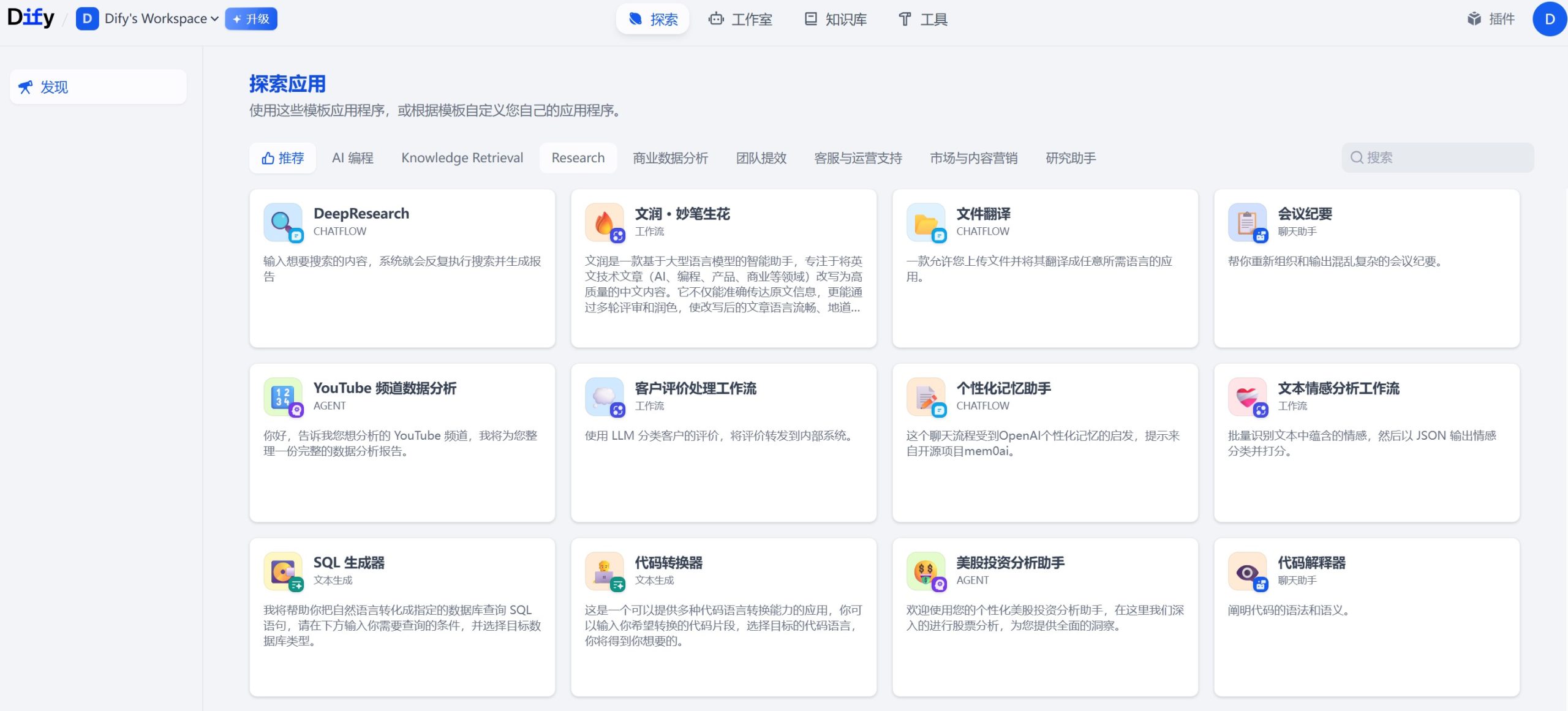
Task: Click the 升级 upgrade button
Action: [251, 18]
